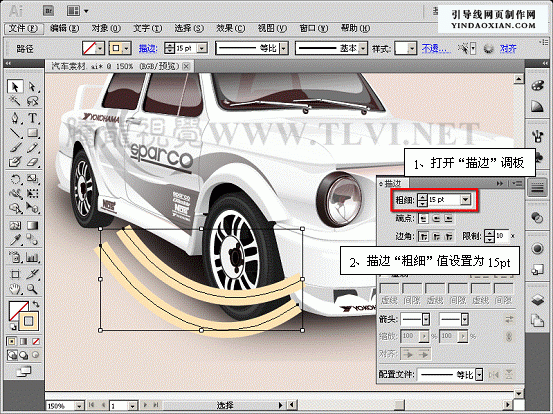Image resolution: width=553 pixels, height=414 pixels.
Task: Open the Stroke panel options menu
Action: coord(518,183)
